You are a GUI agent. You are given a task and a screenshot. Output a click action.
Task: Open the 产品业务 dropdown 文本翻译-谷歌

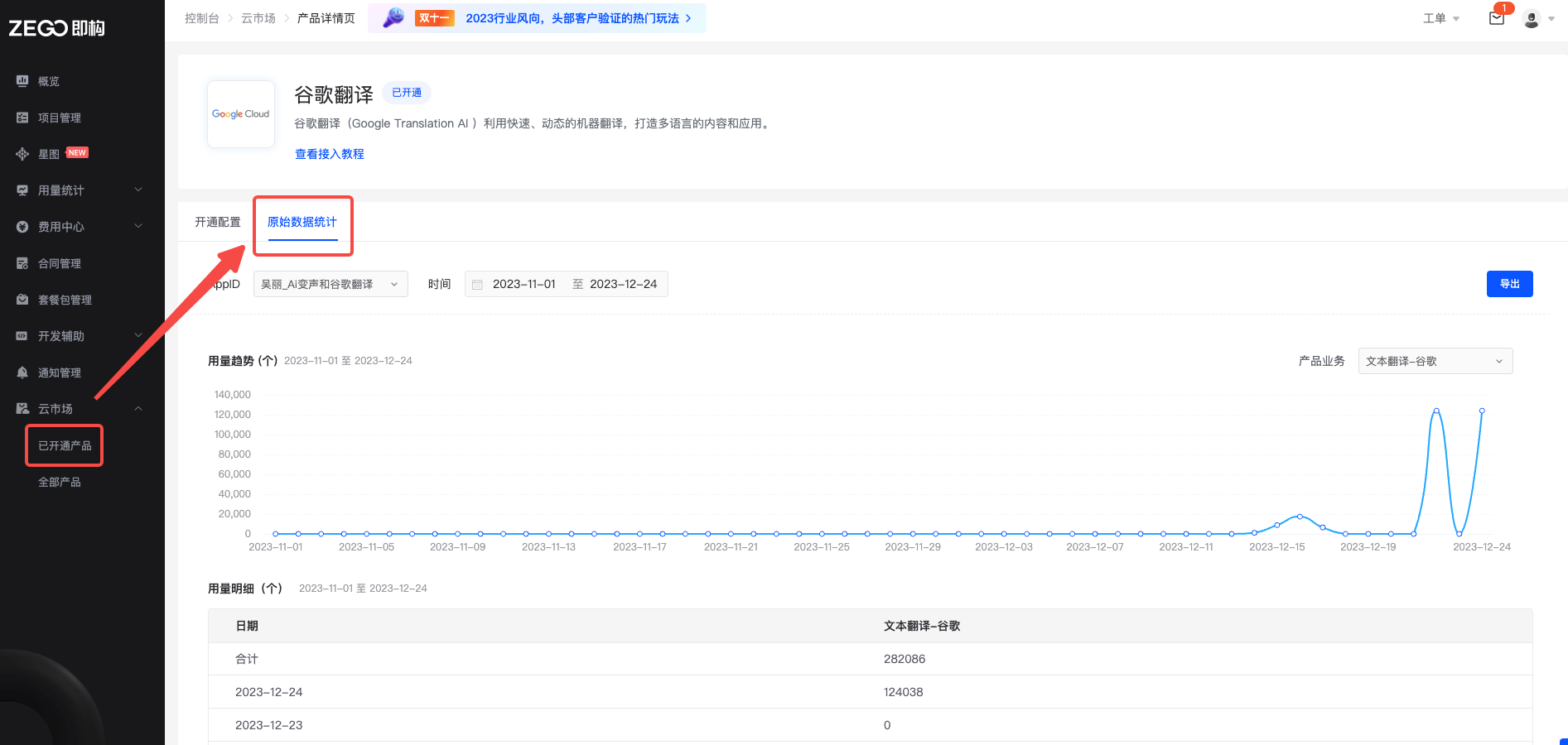(x=1435, y=361)
